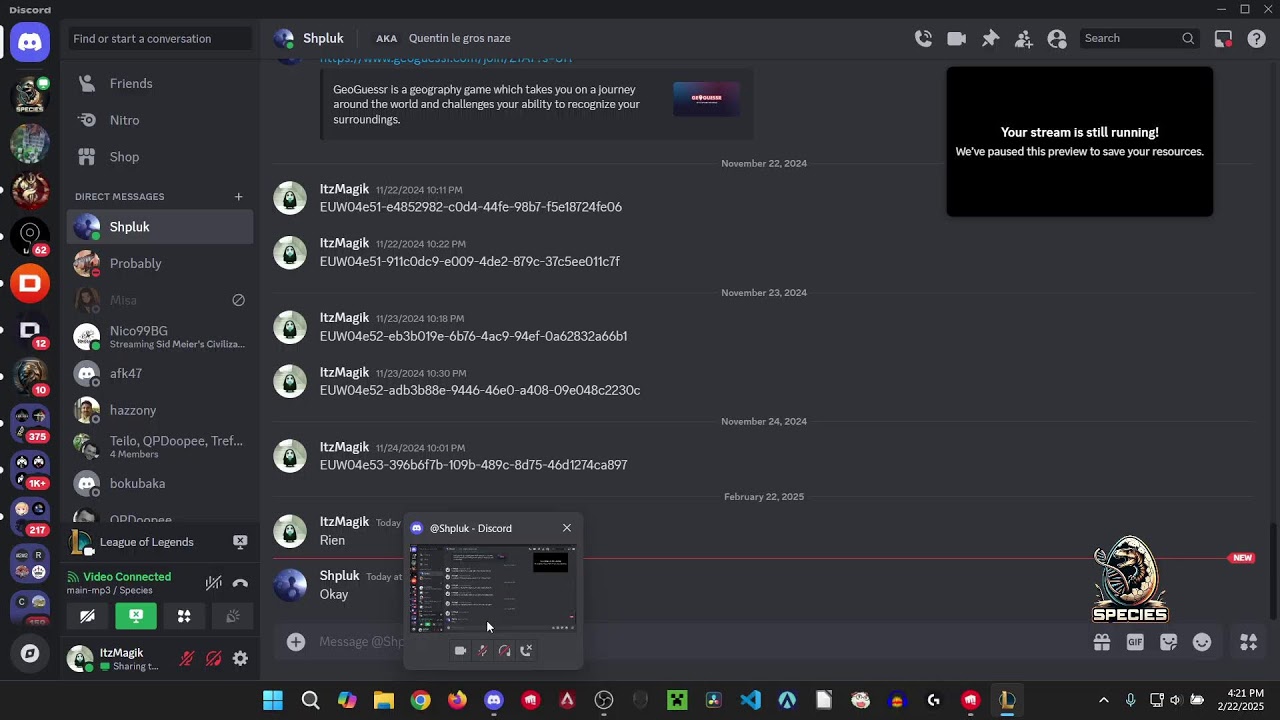Open the Discord help icon
Image resolution: width=1280 pixels, height=720 pixels.
tap(1256, 38)
